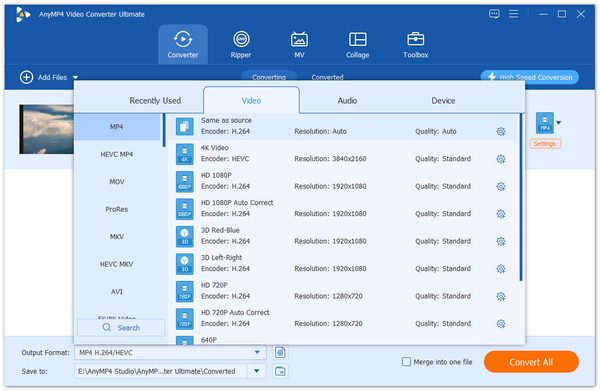
Task: Expand the Save to path dropdown
Action: [x=257, y=371]
